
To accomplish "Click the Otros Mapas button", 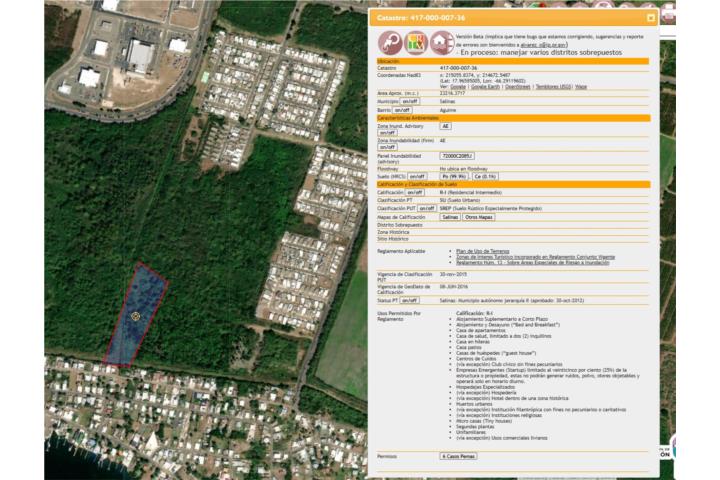I will (x=478, y=217).
